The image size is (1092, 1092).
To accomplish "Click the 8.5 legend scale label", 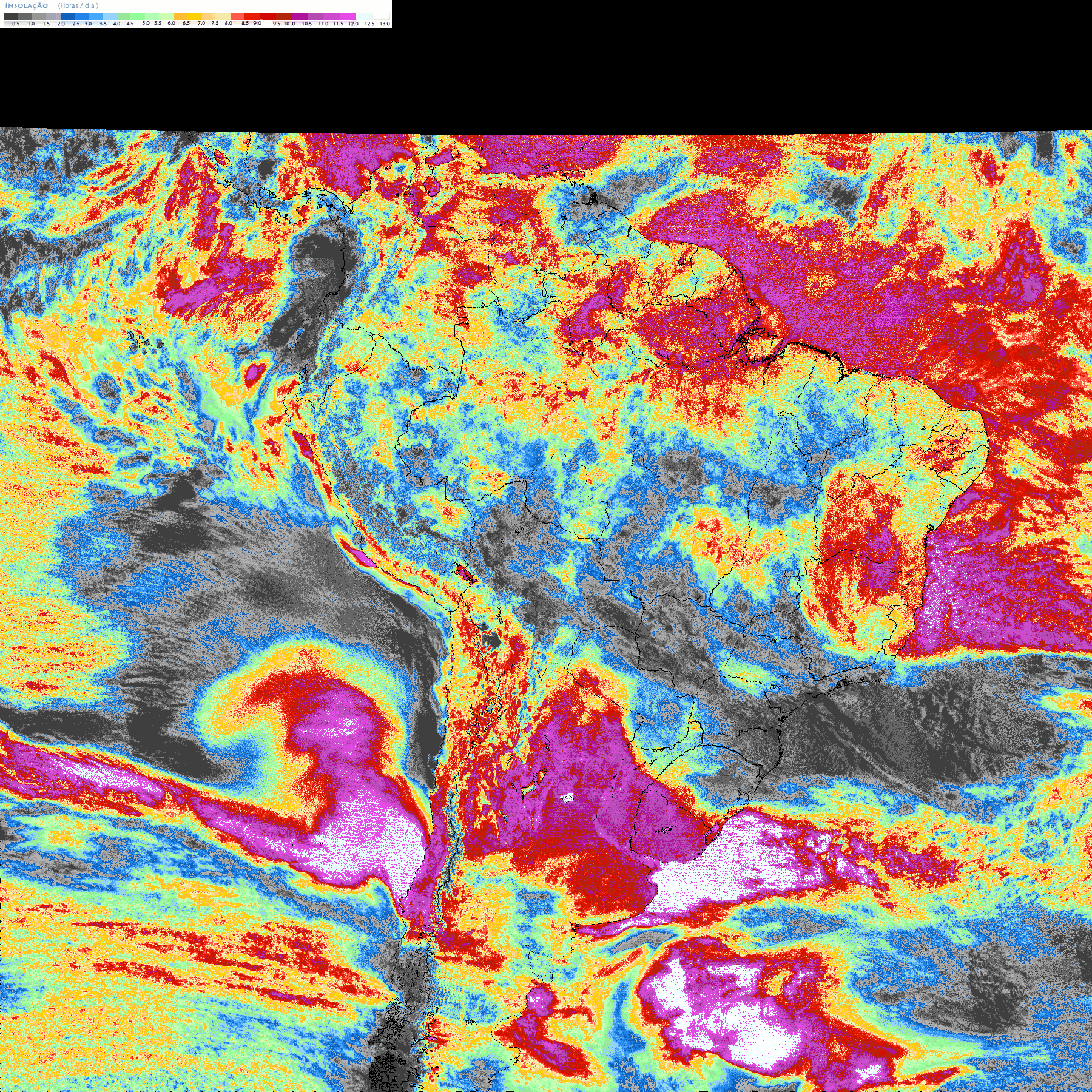I will click(245, 23).
